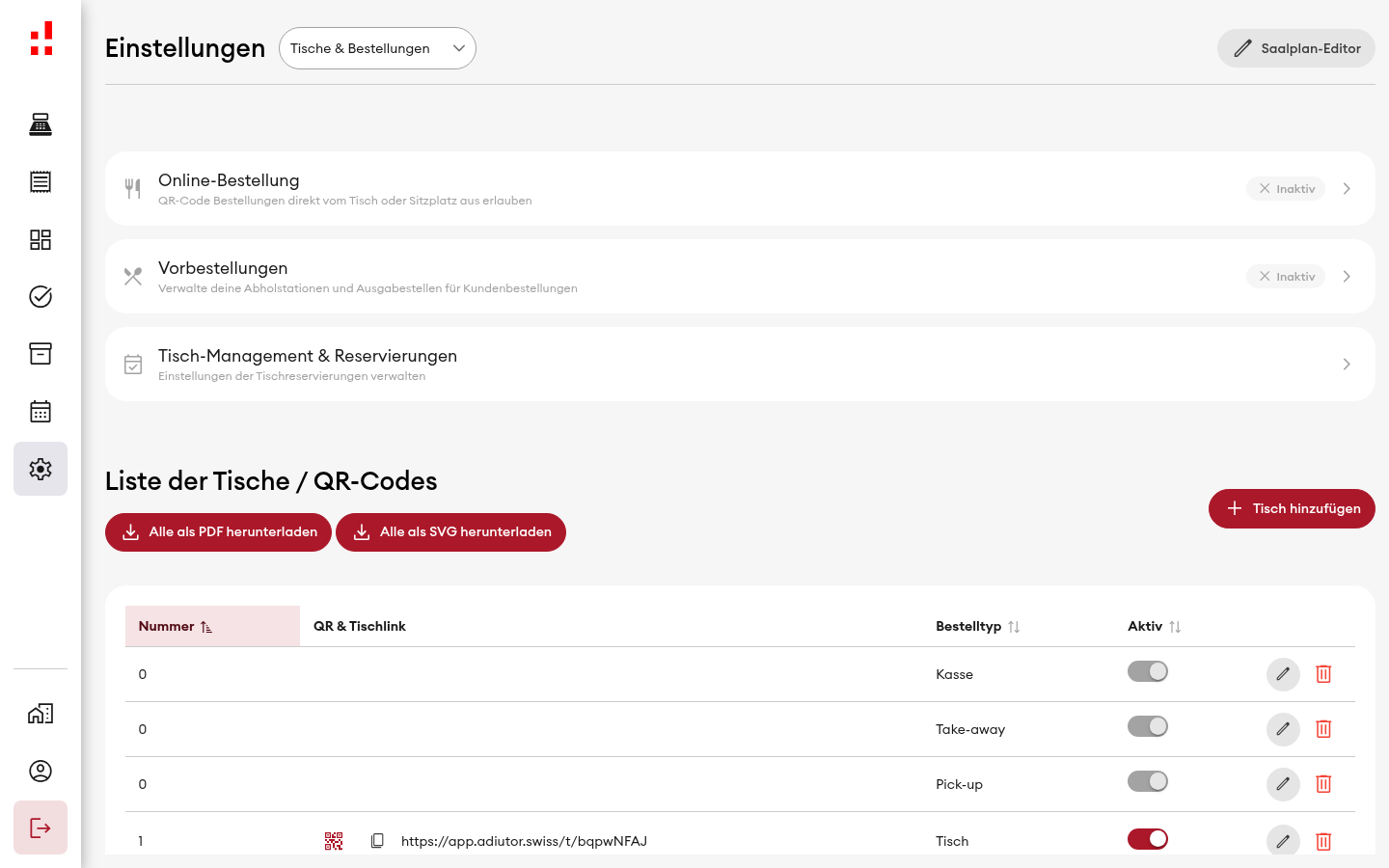
Task: Open the archive box sidebar icon
Action: coord(41,354)
